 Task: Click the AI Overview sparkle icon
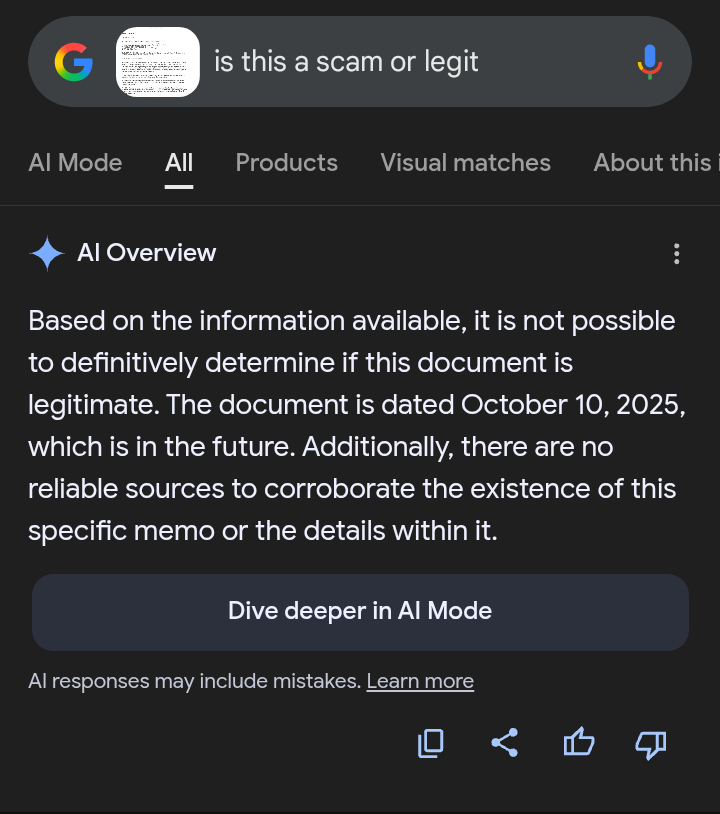[47, 253]
